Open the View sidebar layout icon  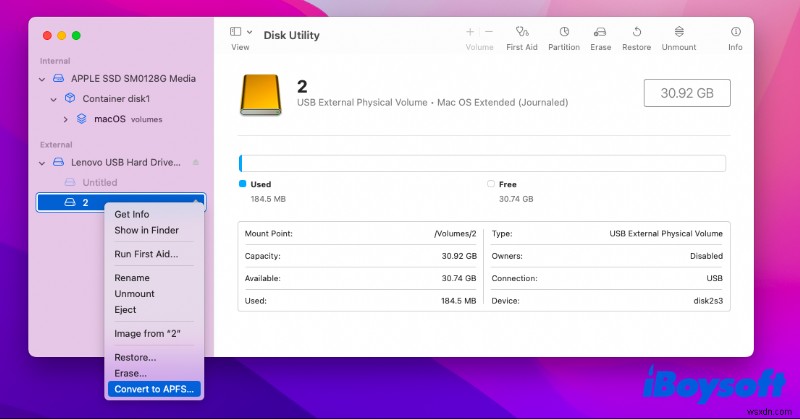tap(235, 32)
